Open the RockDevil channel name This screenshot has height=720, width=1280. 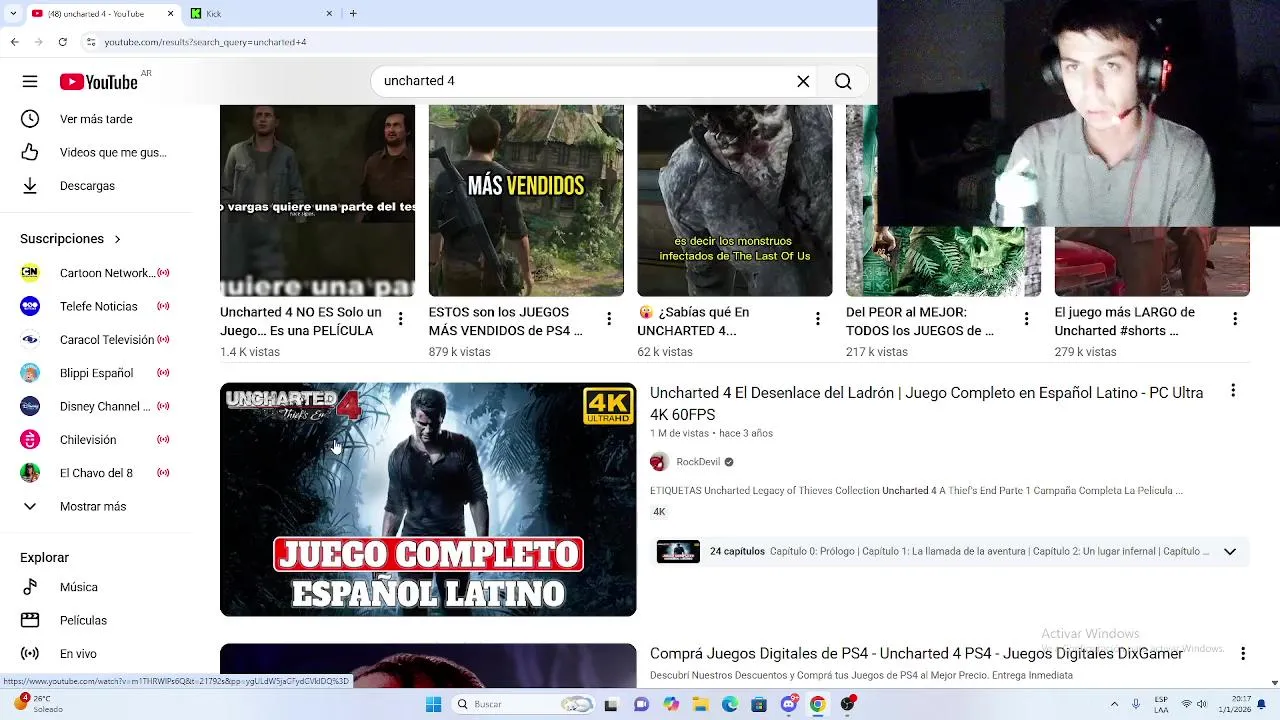pyautogui.click(x=698, y=462)
